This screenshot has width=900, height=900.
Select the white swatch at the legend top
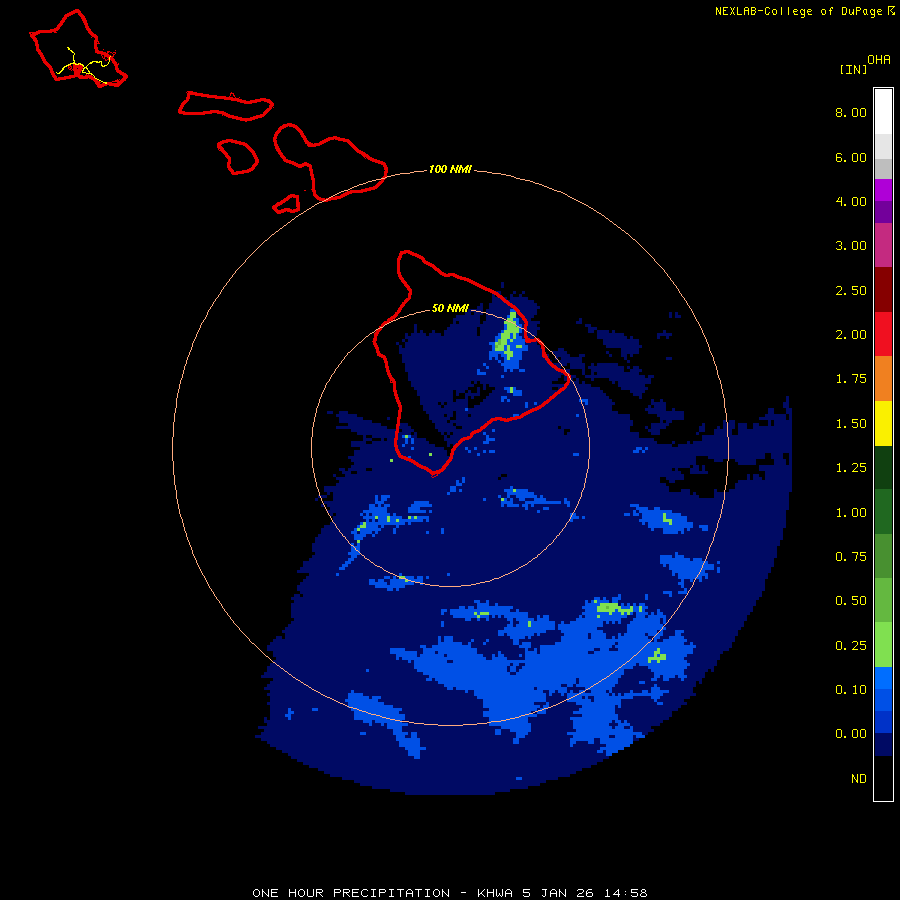coord(883,112)
